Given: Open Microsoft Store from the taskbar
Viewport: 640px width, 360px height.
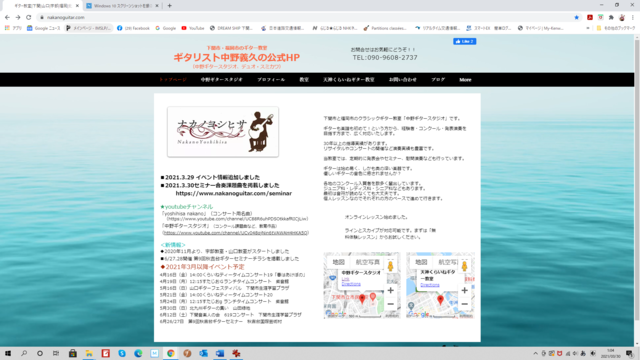Looking at the screenshot, I should coord(73,353).
